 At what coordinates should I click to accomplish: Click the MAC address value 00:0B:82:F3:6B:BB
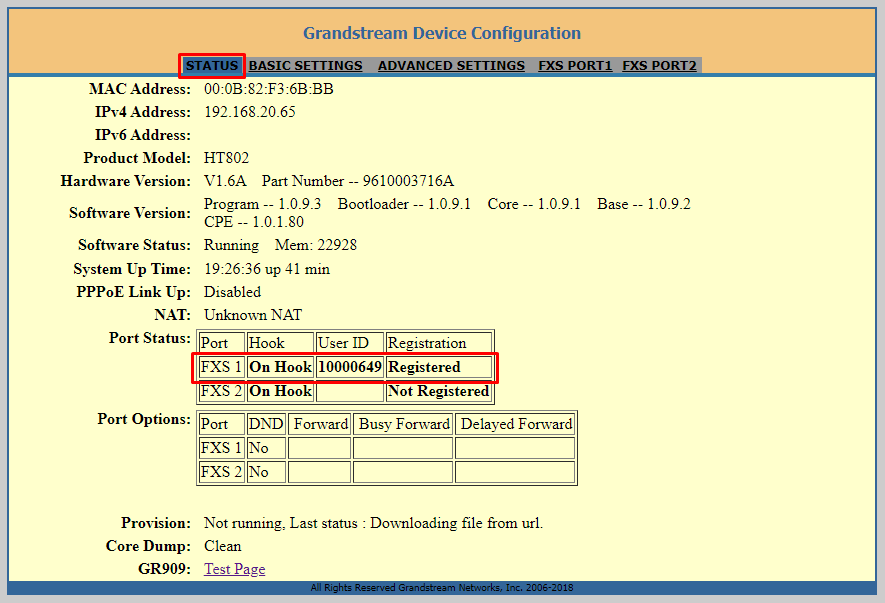click(x=269, y=89)
